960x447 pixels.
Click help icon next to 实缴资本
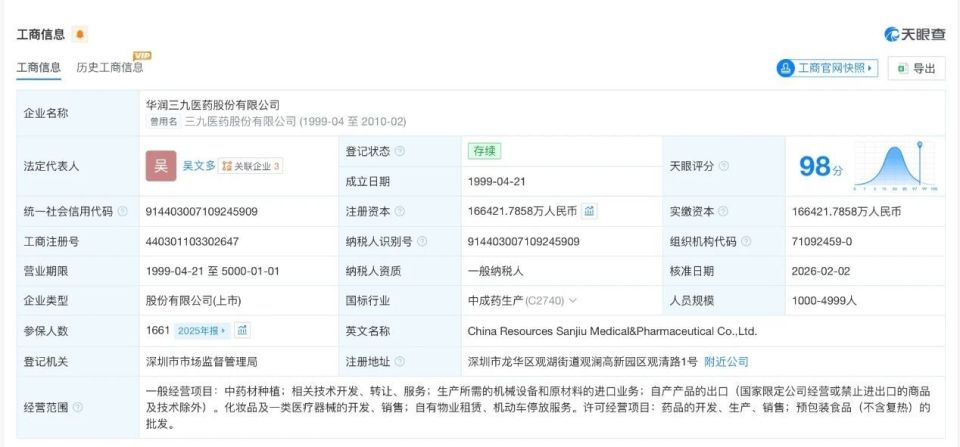724,212
